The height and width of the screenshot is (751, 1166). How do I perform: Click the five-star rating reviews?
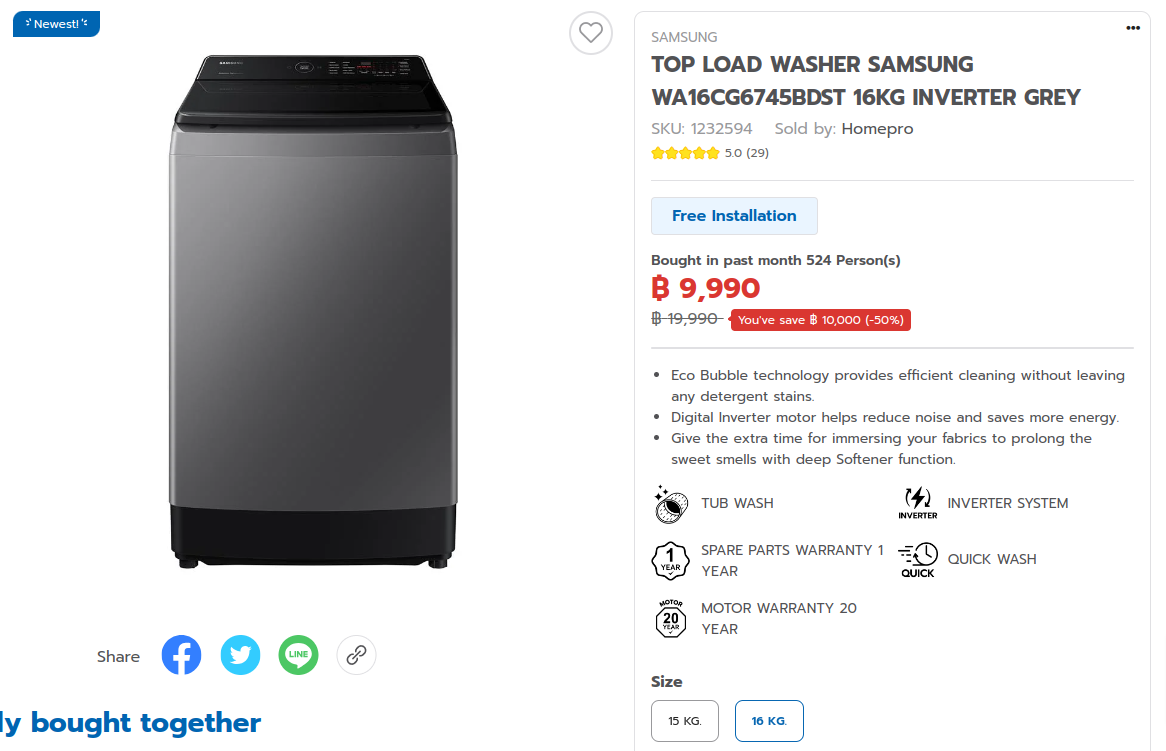(709, 153)
